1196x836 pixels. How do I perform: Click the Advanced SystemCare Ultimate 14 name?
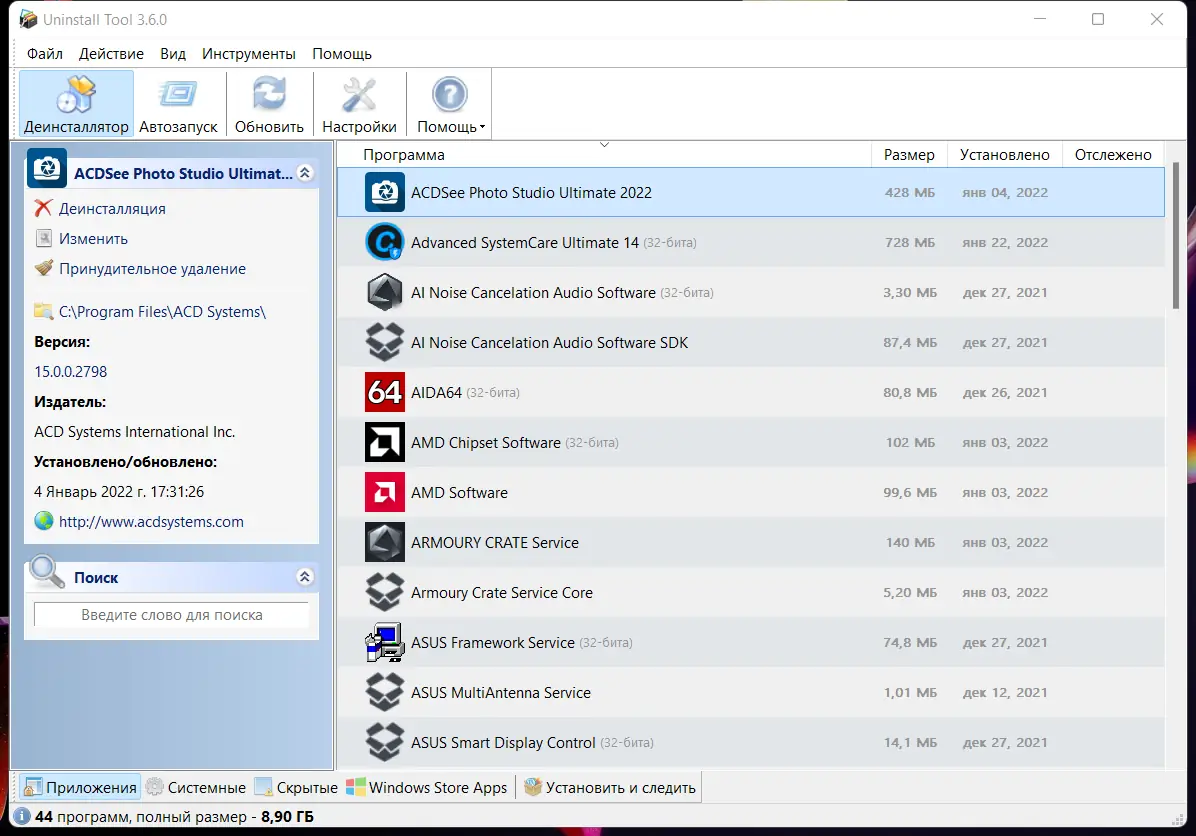click(525, 243)
